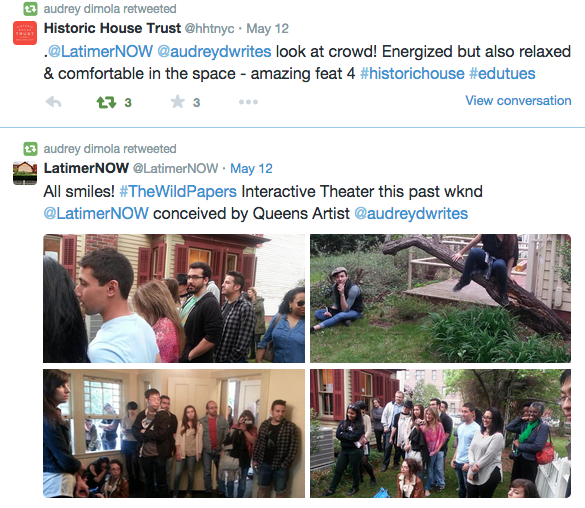The width and height of the screenshot is (585, 508).
Task: Click the LatimerNOW profile avatar
Action: (25, 173)
